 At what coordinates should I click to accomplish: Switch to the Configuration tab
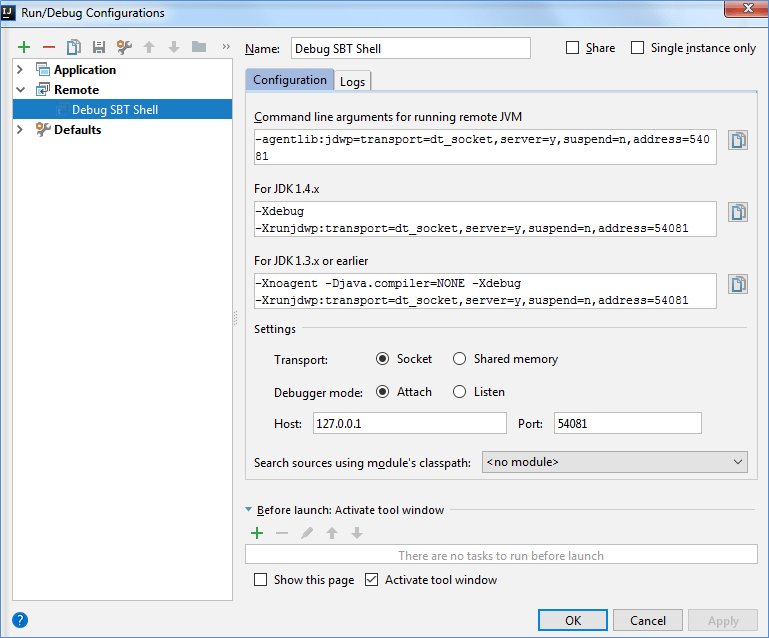pyautogui.click(x=290, y=80)
